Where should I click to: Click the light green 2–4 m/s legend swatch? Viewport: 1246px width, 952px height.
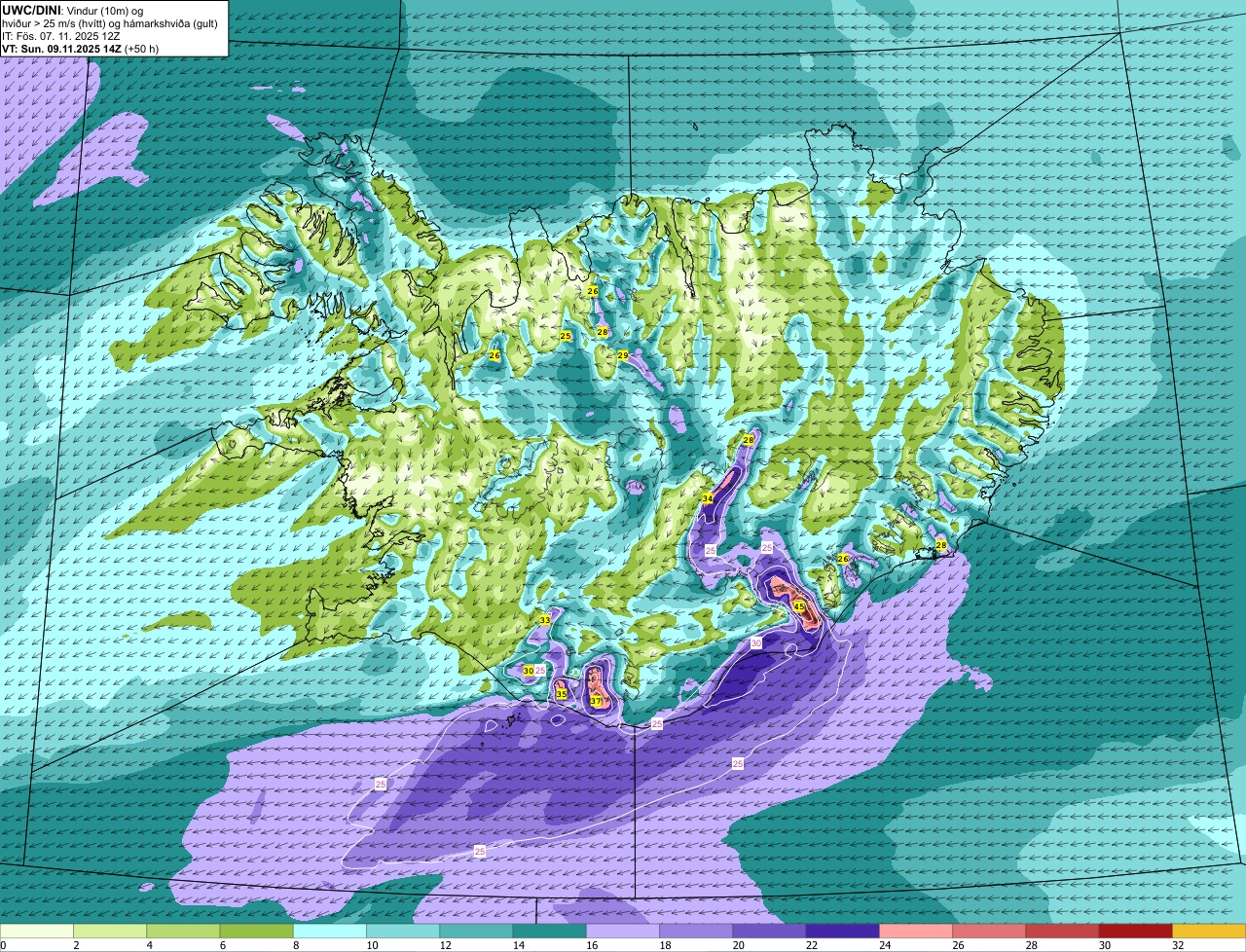[x=110, y=931]
